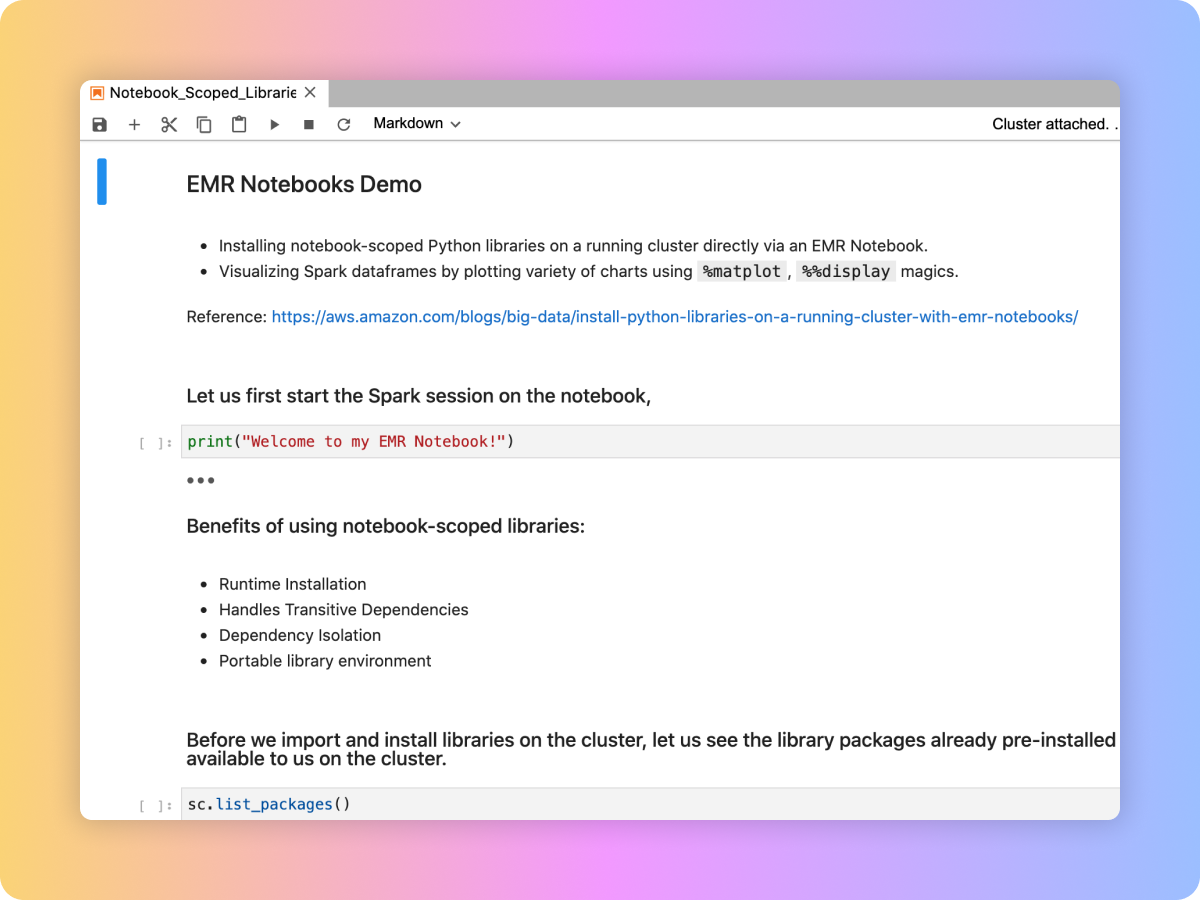Open the AWS install-python-libraries blog link

(x=674, y=316)
